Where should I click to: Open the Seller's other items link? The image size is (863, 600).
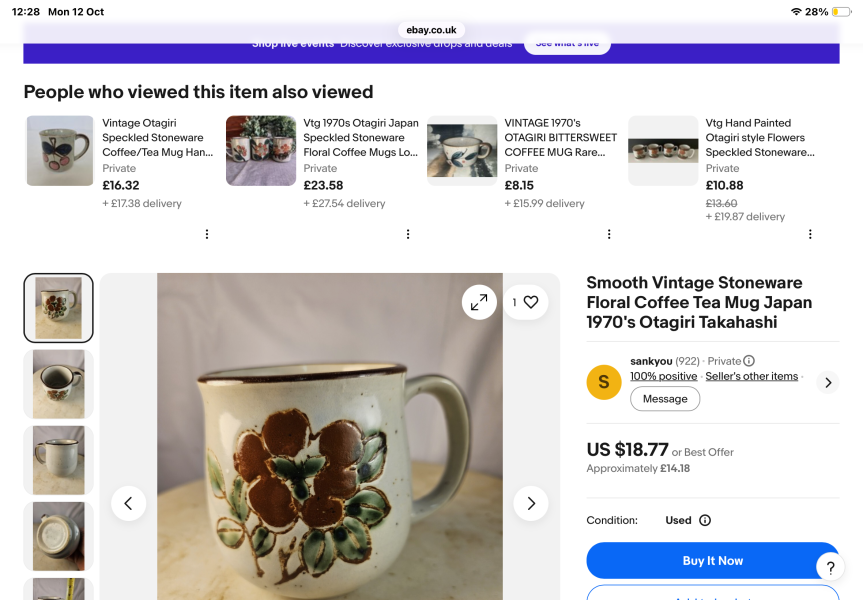click(751, 376)
